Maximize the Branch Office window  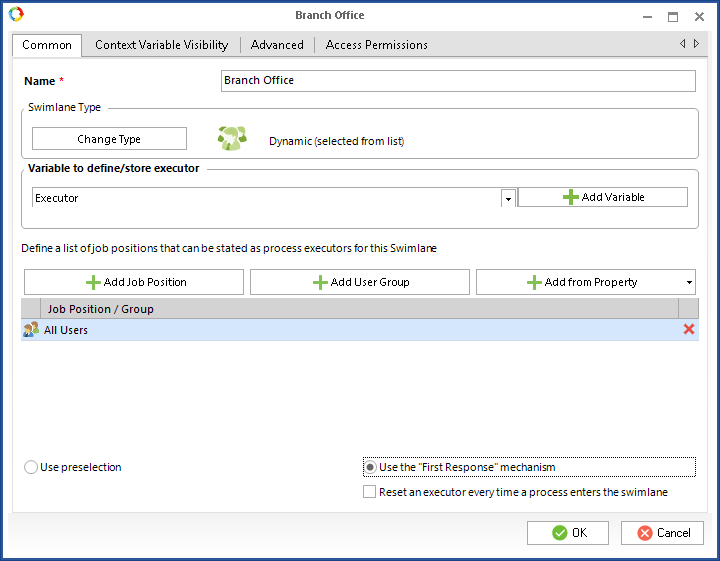pyautogui.click(x=672, y=16)
